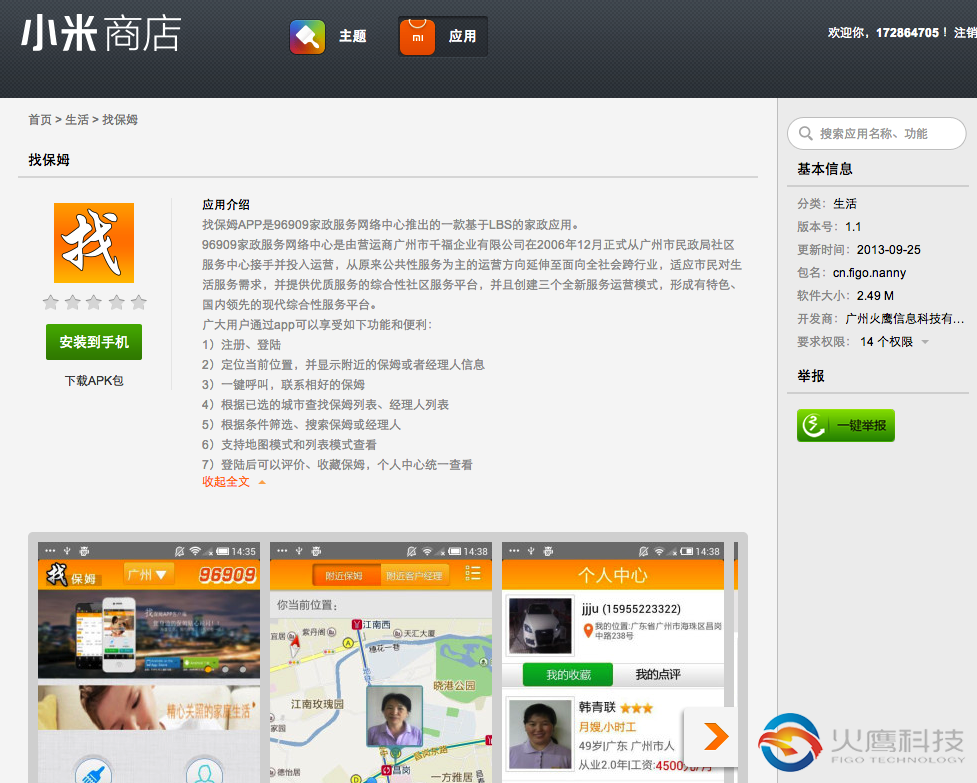
Task: Click the 找保姆 app logo icon
Action: coord(93,243)
